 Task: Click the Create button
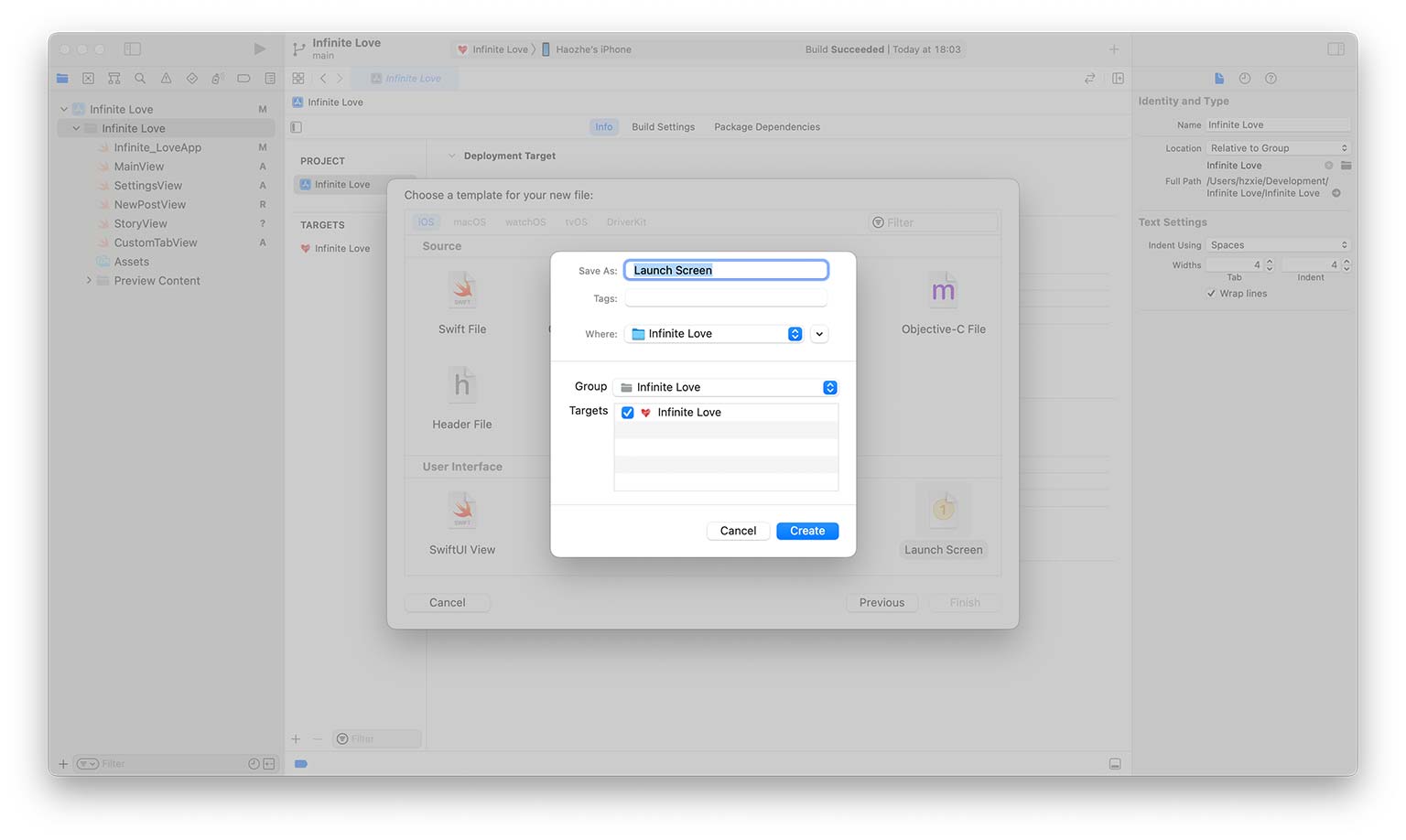(807, 531)
